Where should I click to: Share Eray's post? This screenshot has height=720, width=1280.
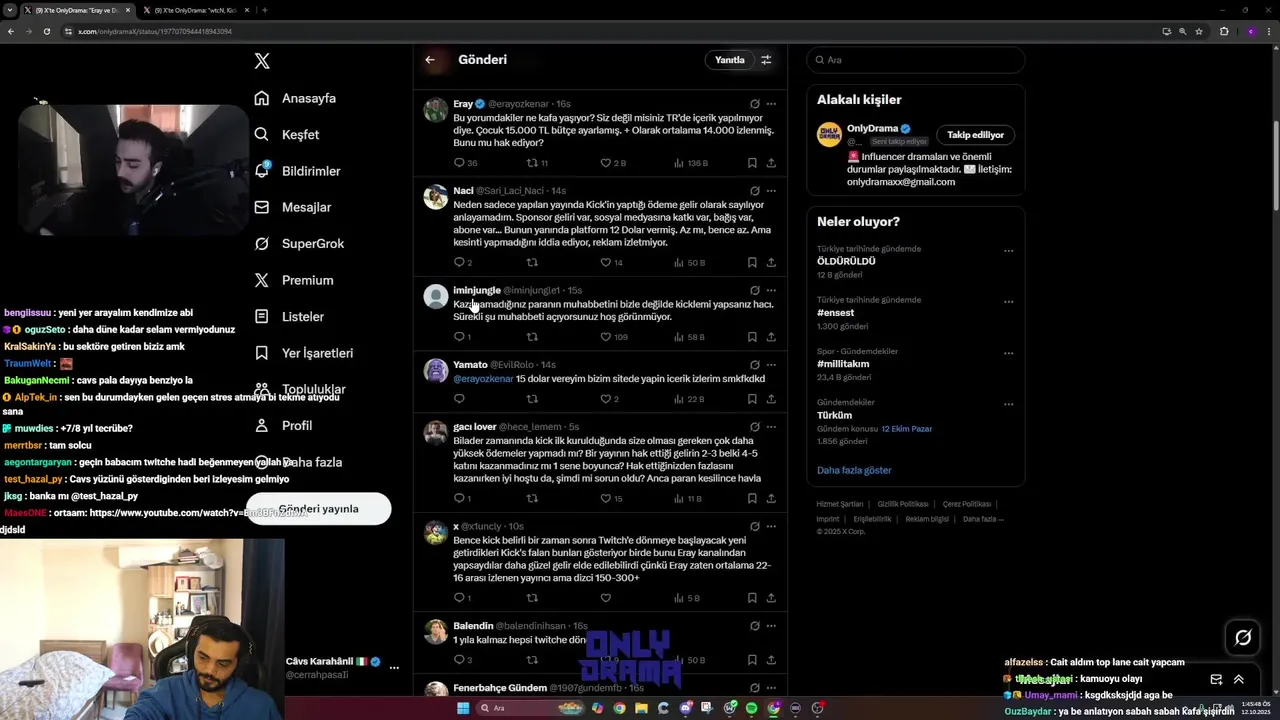pos(771,163)
